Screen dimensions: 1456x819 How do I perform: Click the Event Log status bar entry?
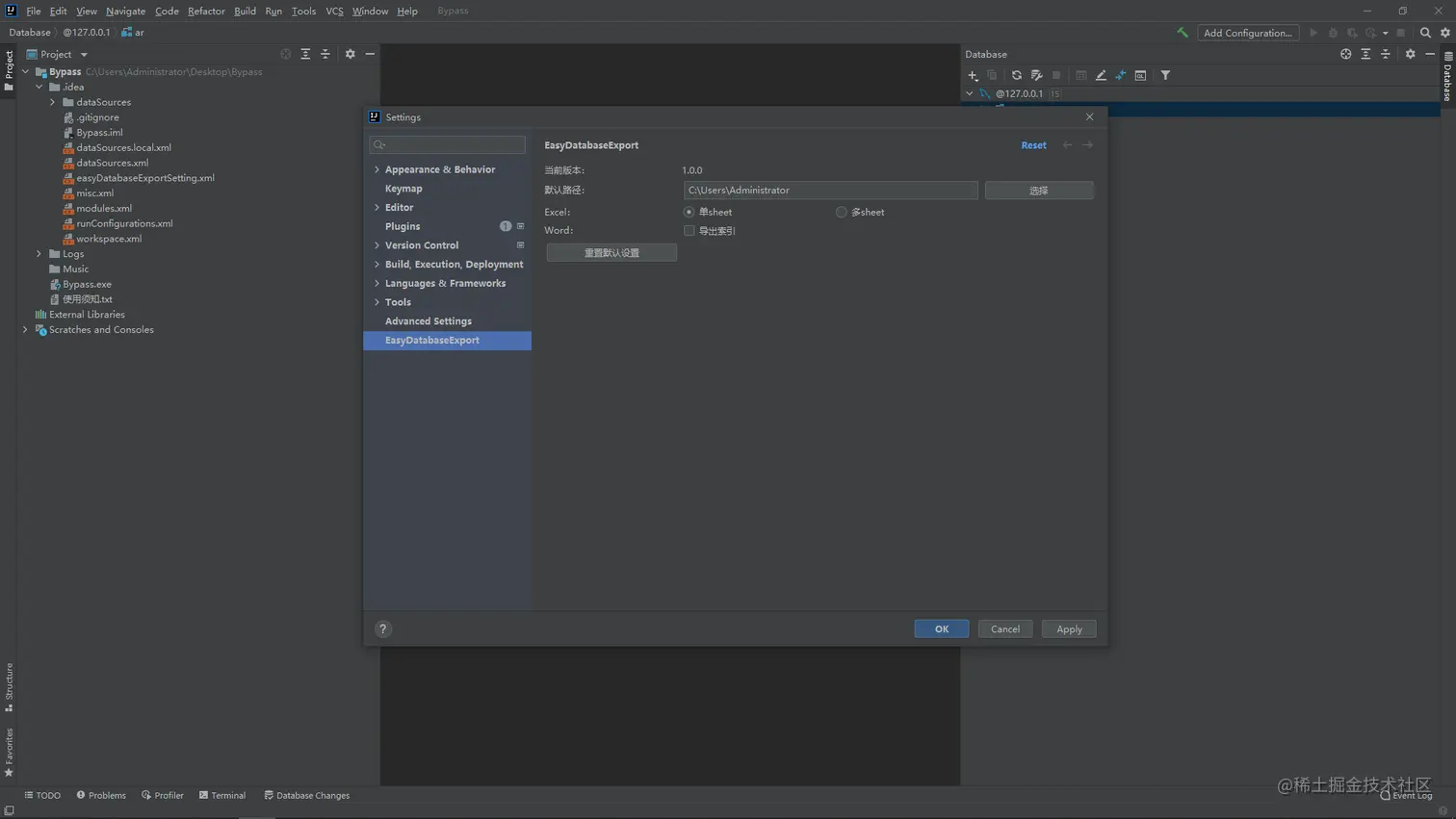click(x=1406, y=796)
